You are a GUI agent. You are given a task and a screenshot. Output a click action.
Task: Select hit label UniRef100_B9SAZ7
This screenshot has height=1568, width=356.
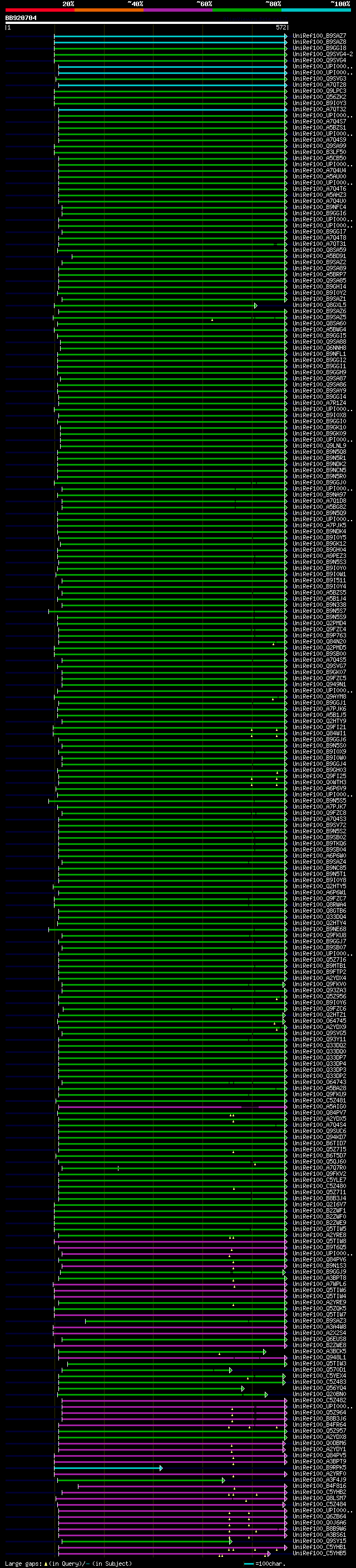coord(319,36)
